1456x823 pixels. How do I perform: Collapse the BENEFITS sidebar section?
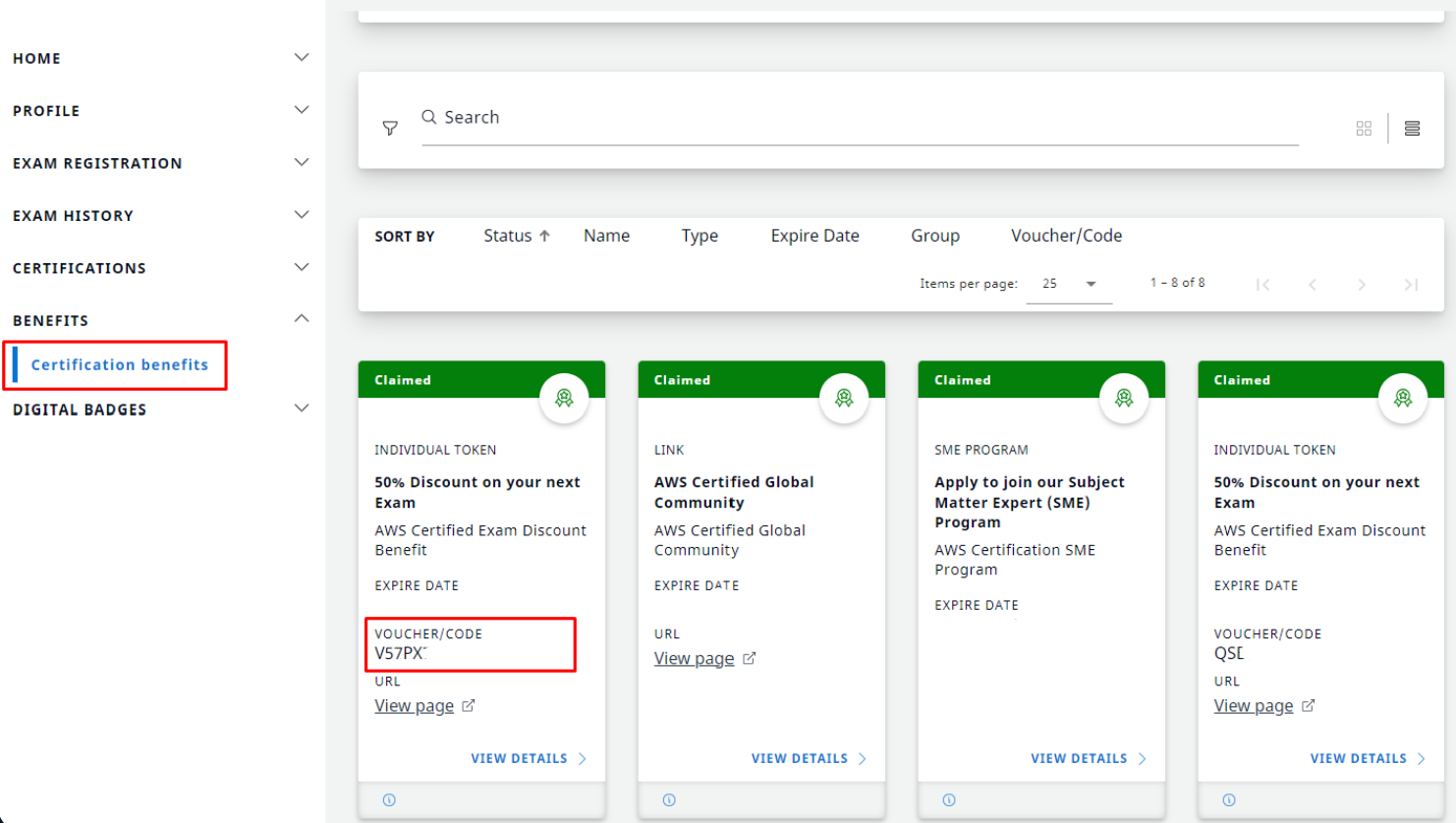click(302, 319)
